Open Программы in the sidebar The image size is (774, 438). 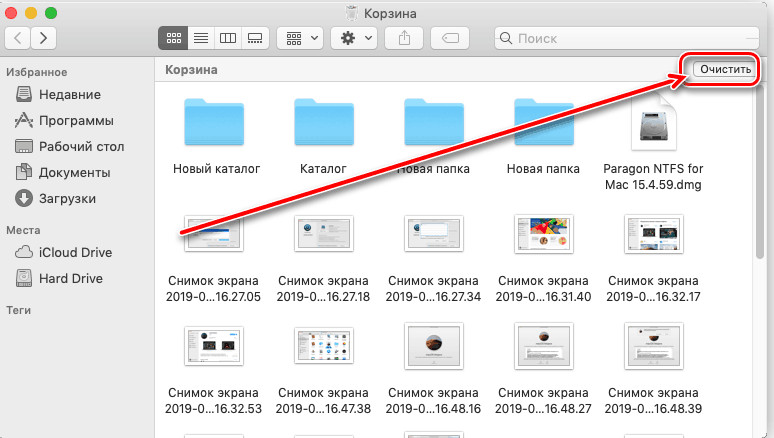(x=64, y=120)
